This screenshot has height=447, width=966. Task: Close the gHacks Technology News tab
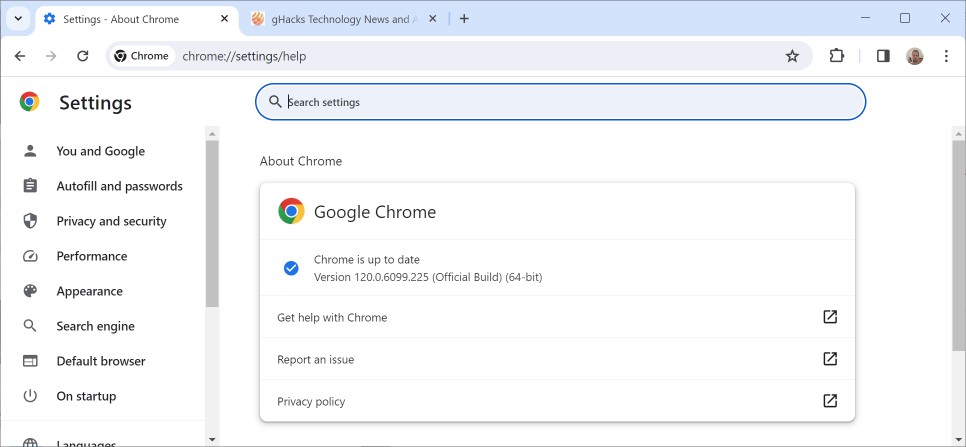432,19
